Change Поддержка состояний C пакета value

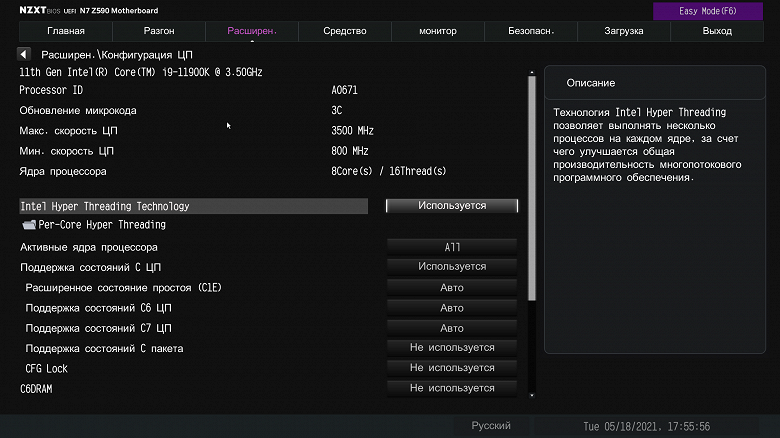pyautogui.click(x=452, y=347)
